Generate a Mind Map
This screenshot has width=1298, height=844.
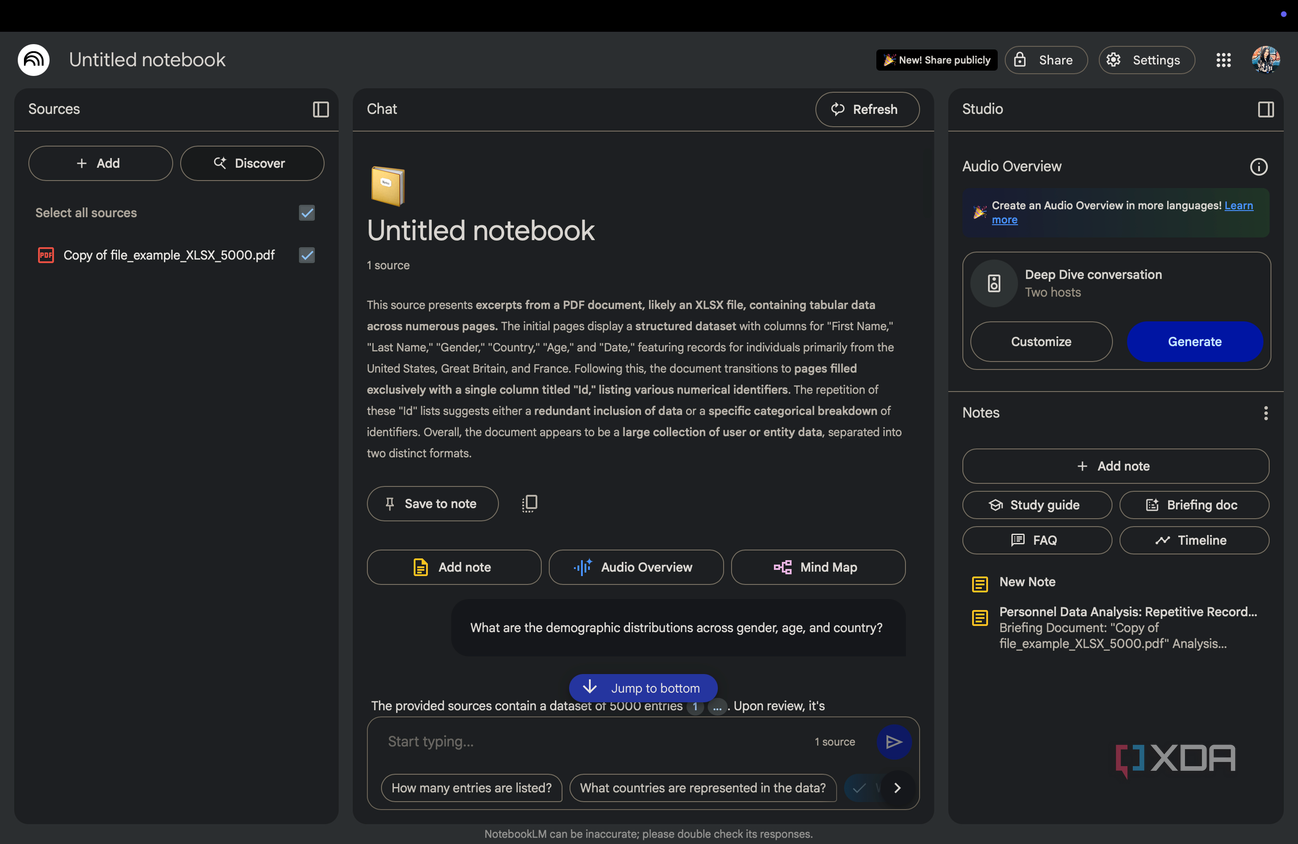pos(818,567)
